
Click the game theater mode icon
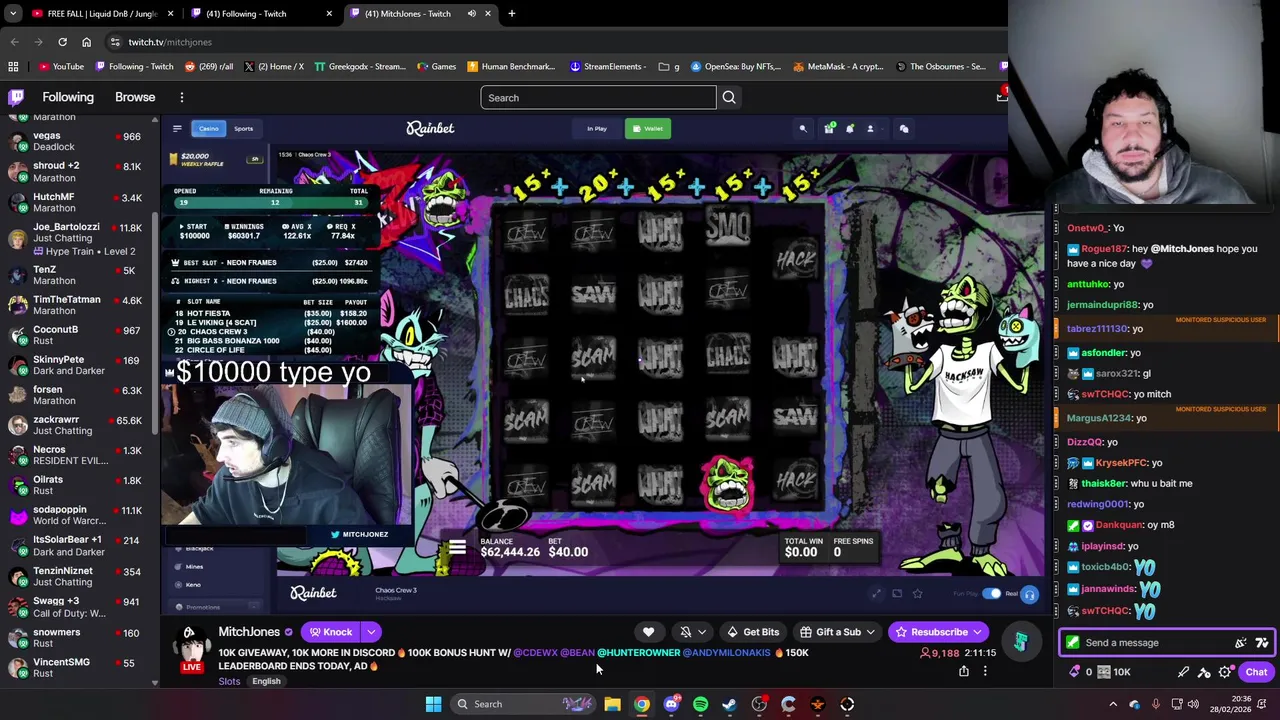point(897,594)
